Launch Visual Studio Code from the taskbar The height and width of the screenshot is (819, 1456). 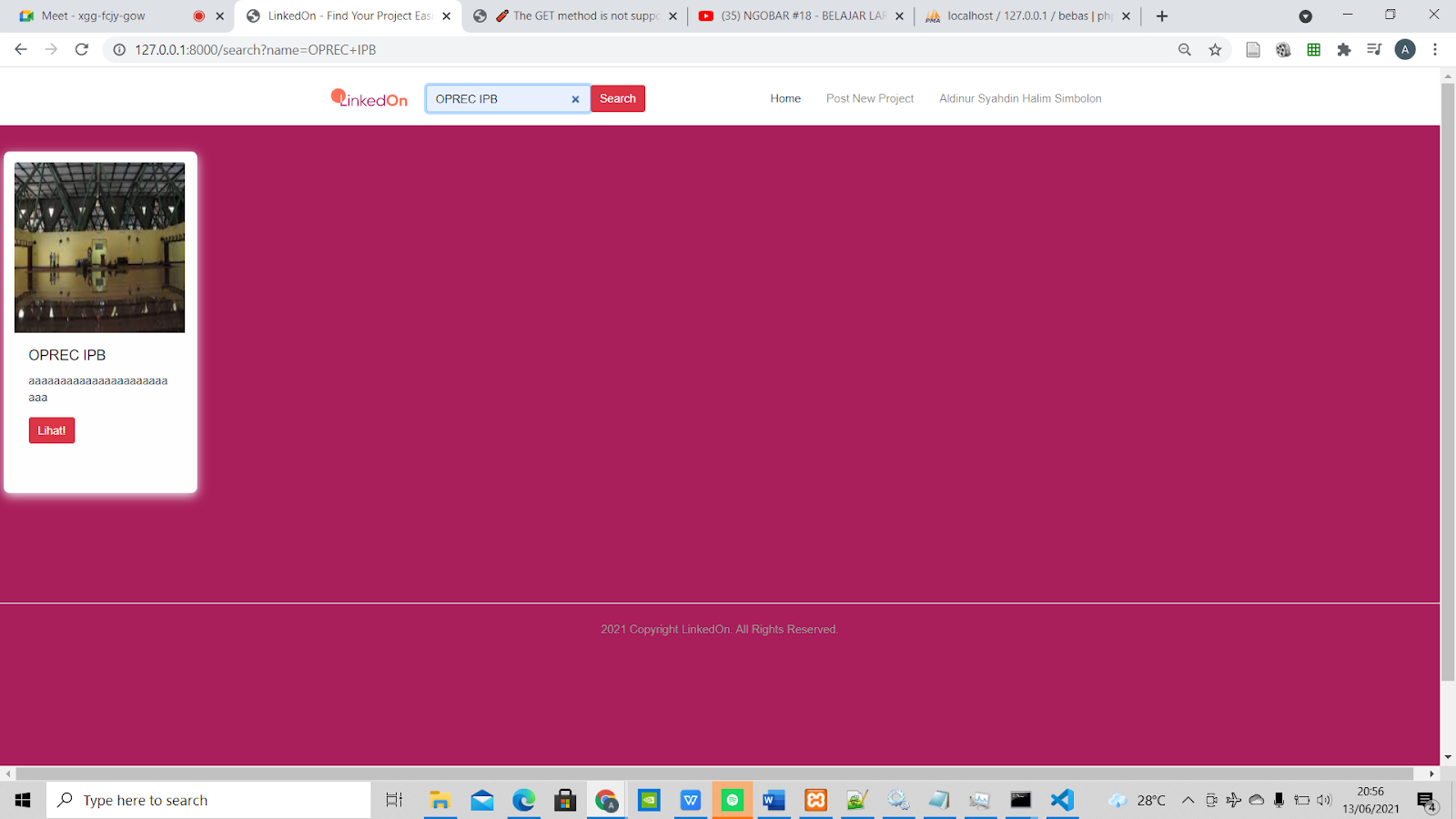click(x=1061, y=800)
